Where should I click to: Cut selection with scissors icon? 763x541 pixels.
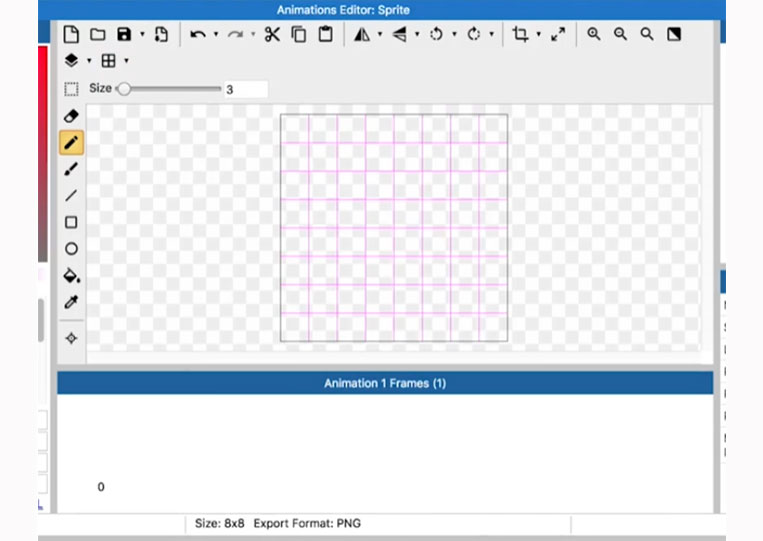coord(272,35)
